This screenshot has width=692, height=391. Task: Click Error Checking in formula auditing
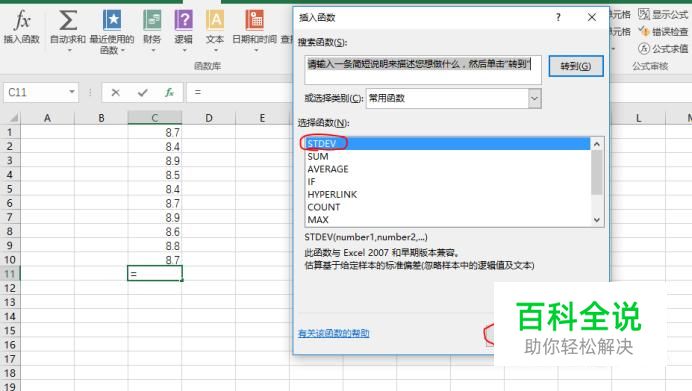coord(663,31)
